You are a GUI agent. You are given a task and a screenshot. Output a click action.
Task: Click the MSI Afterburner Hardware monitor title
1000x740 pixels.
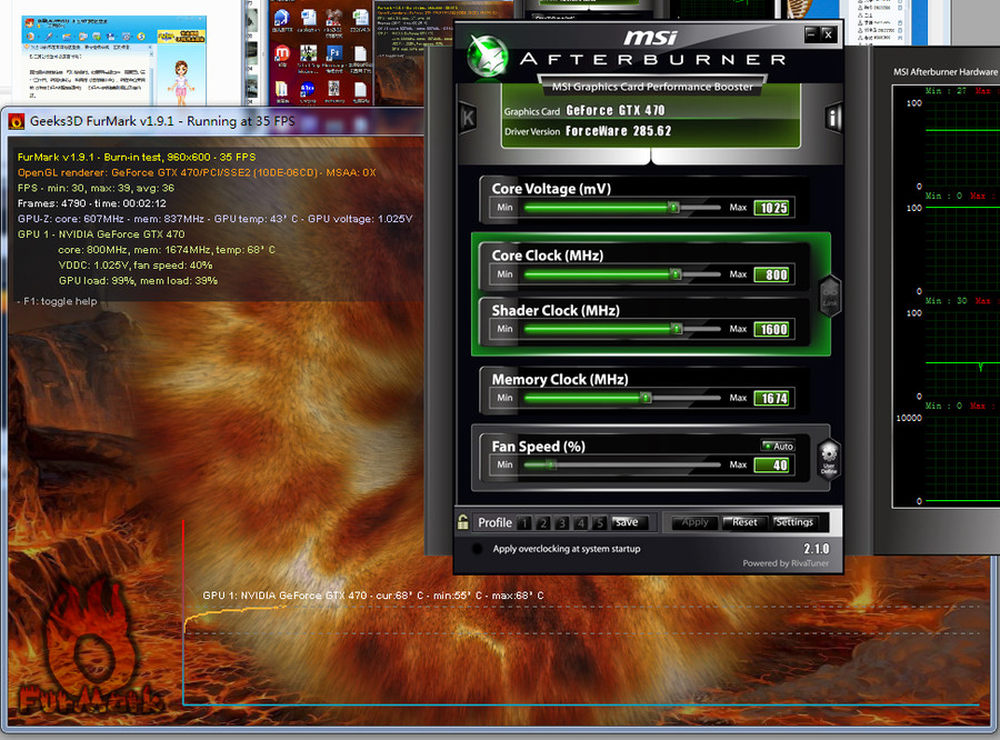[x=946, y=72]
